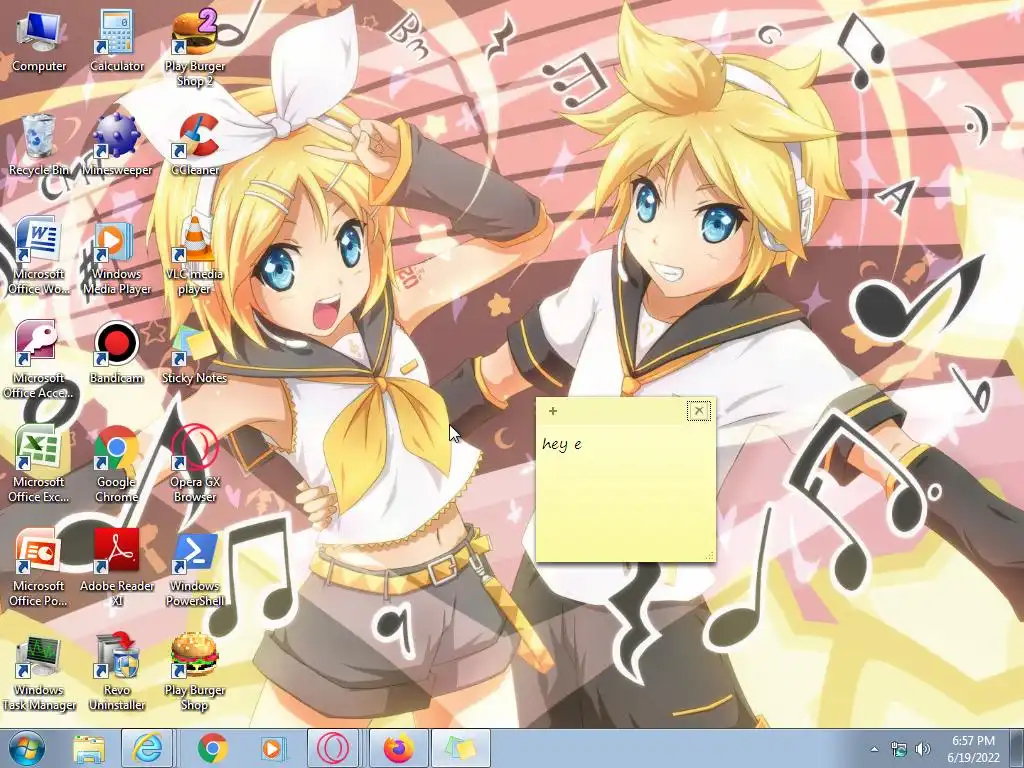1024x768 pixels.
Task: Select Windows Media Player desktop shortcut
Action: (117, 257)
